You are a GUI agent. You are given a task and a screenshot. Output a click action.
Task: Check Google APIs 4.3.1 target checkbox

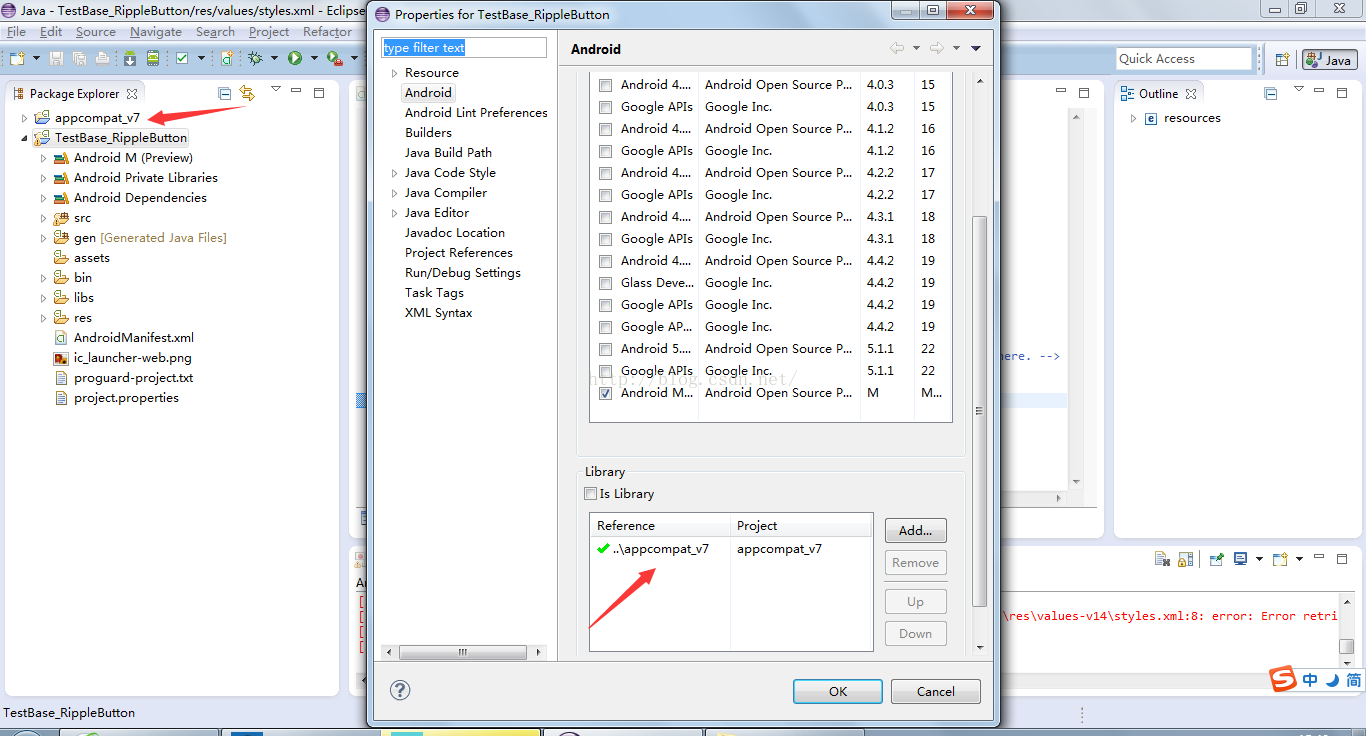tap(605, 239)
